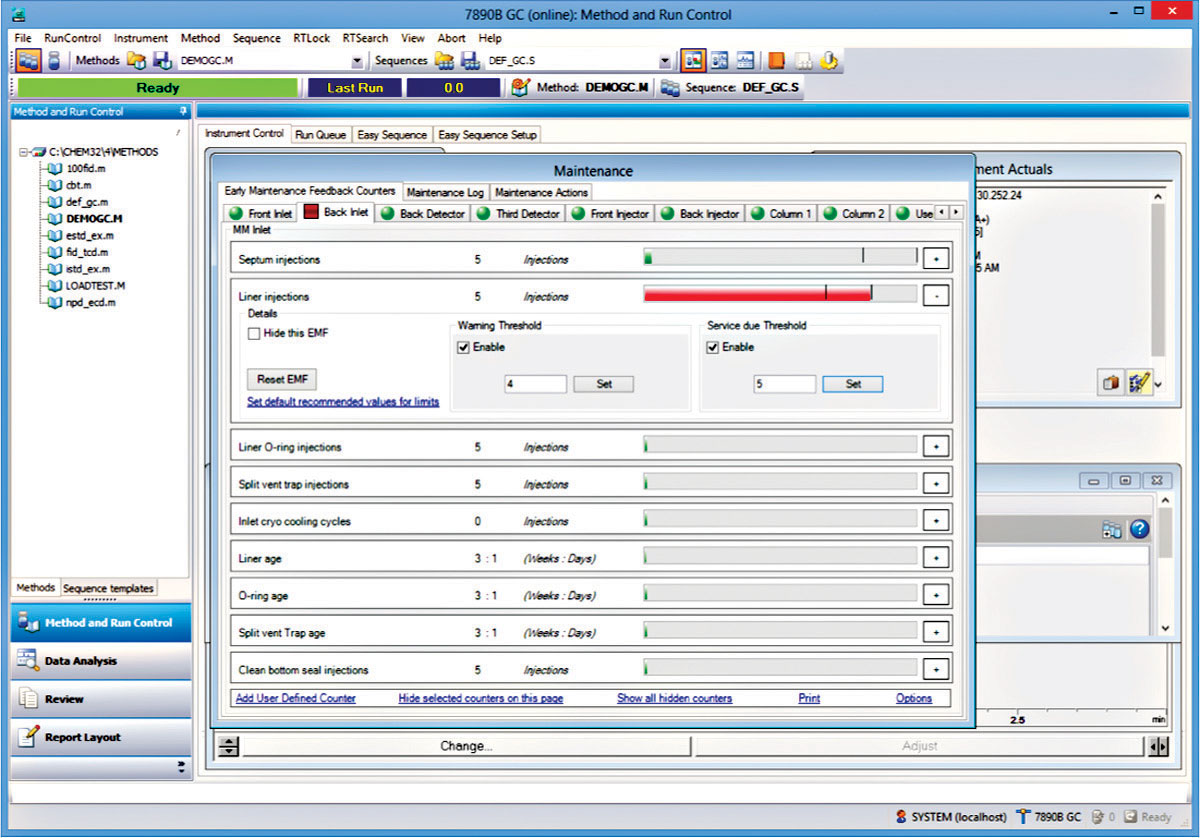This screenshot has height=838, width=1200.
Task: Click the Septum injections progress bar
Action: click(x=780, y=259)
